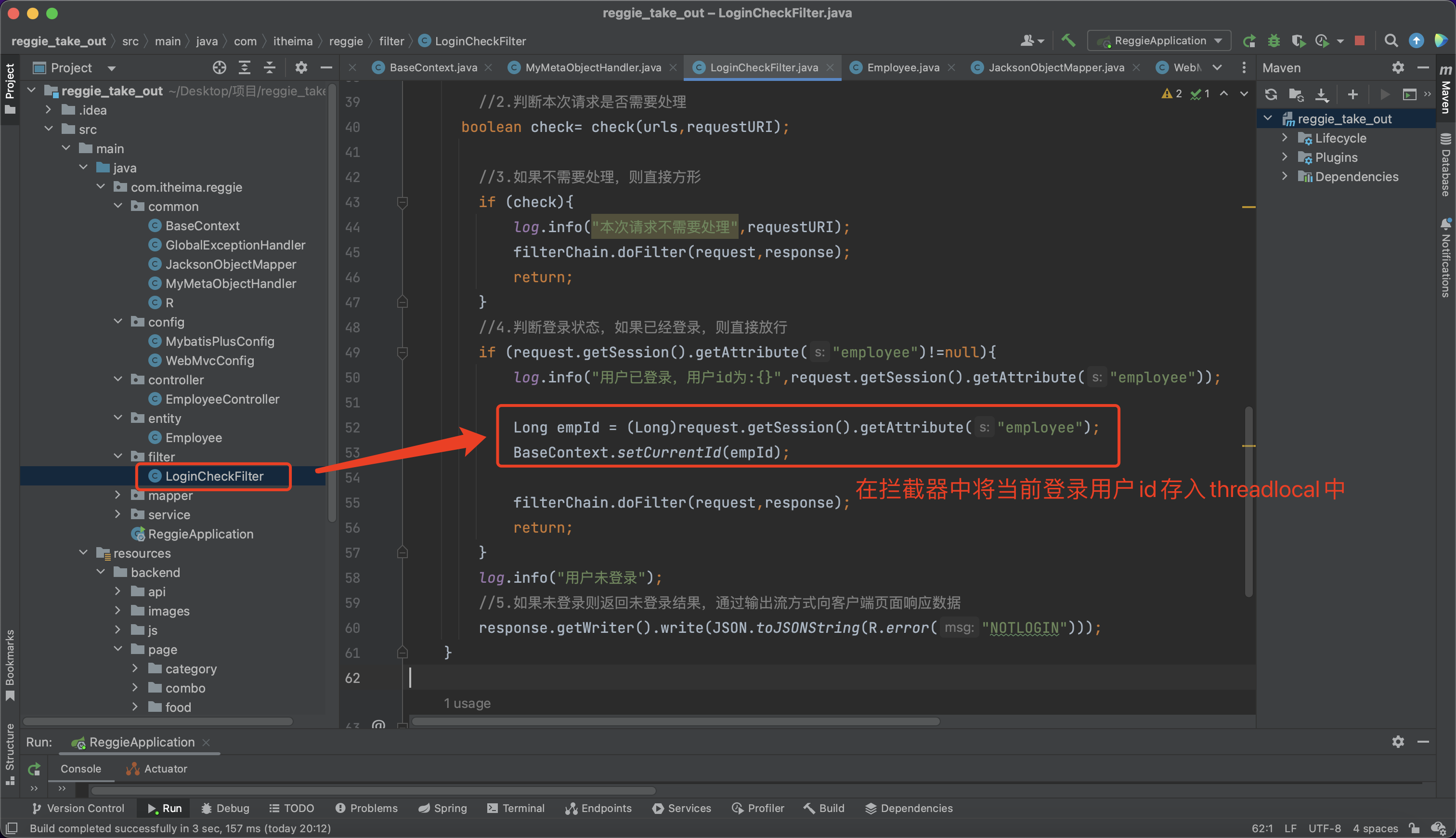Click the Build project hammer icon
This screenshot has width=1456, height=838.
pyautogui.click(x=1068, y=41)
